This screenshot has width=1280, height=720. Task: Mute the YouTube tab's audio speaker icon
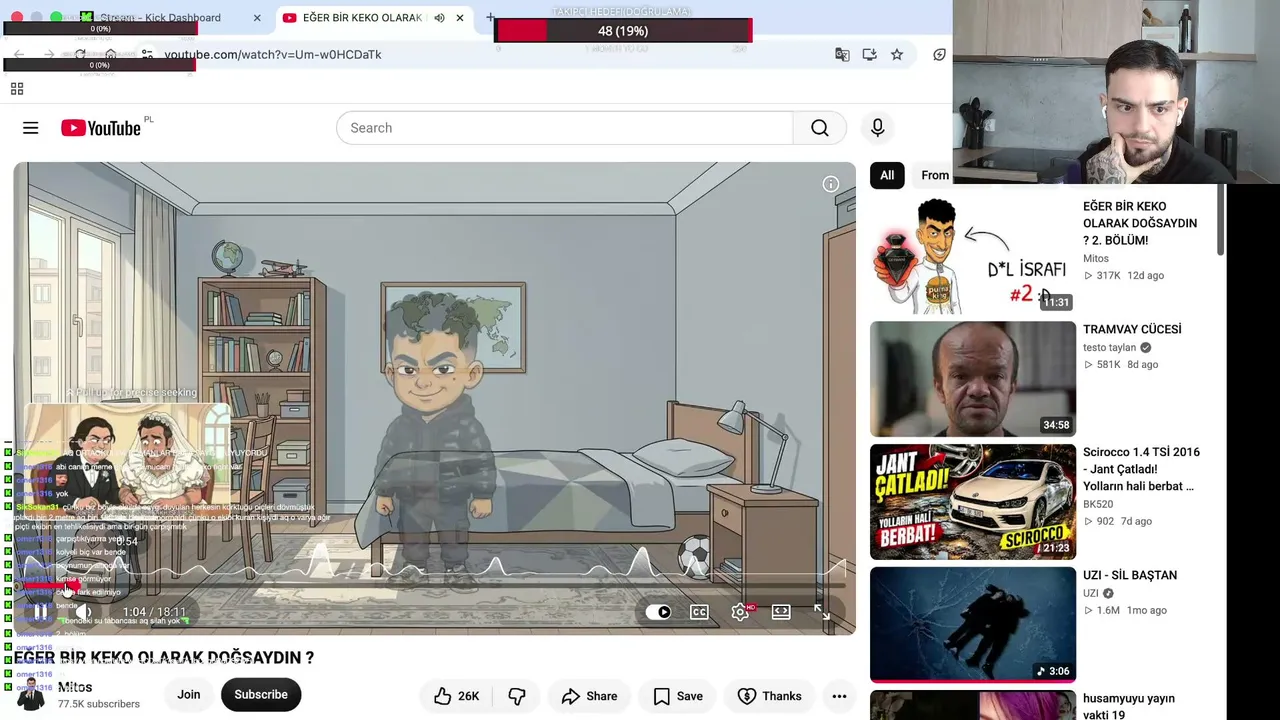[x=439, y=18]
